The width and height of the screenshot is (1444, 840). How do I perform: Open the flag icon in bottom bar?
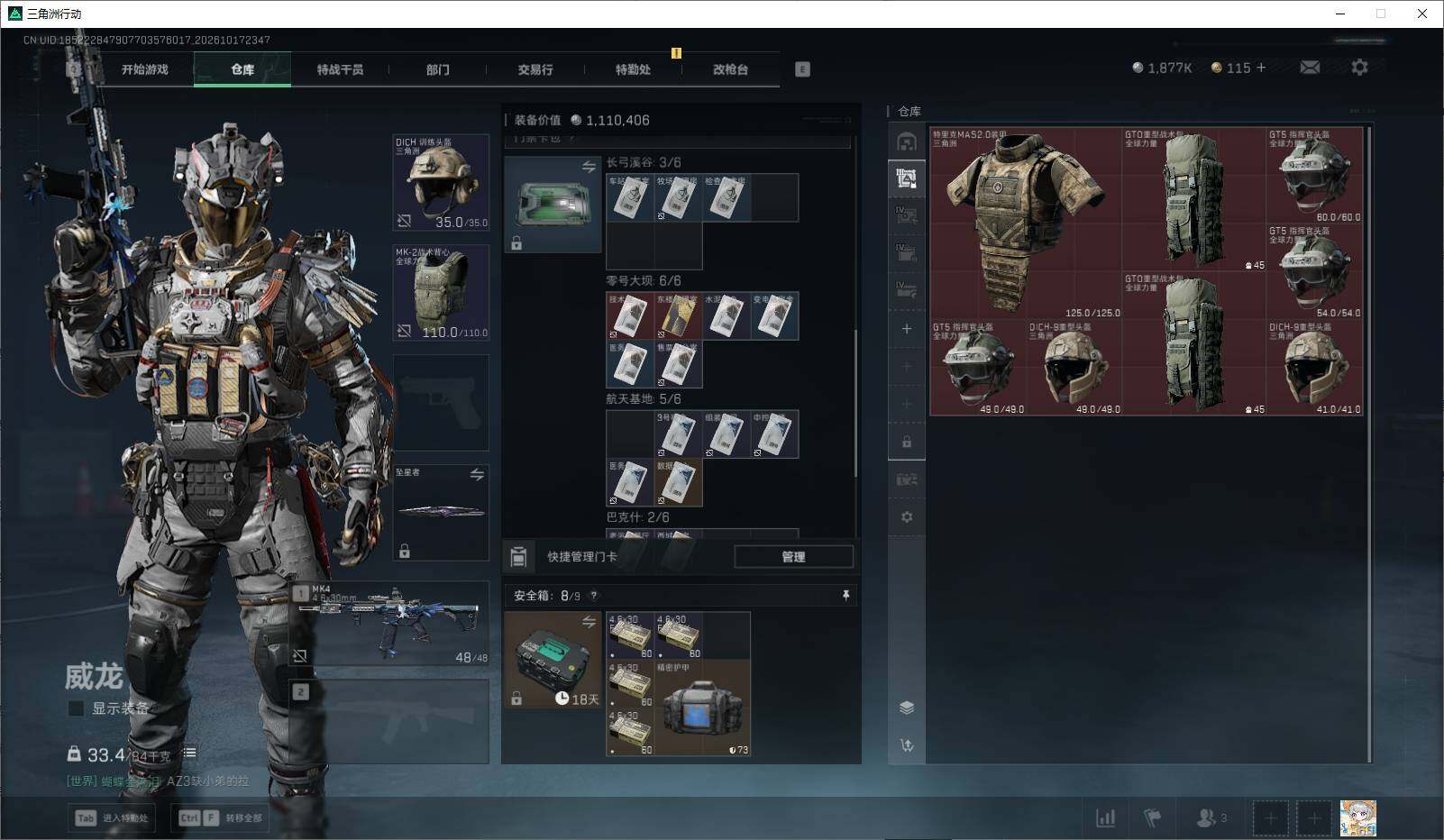pos(1152,818)
